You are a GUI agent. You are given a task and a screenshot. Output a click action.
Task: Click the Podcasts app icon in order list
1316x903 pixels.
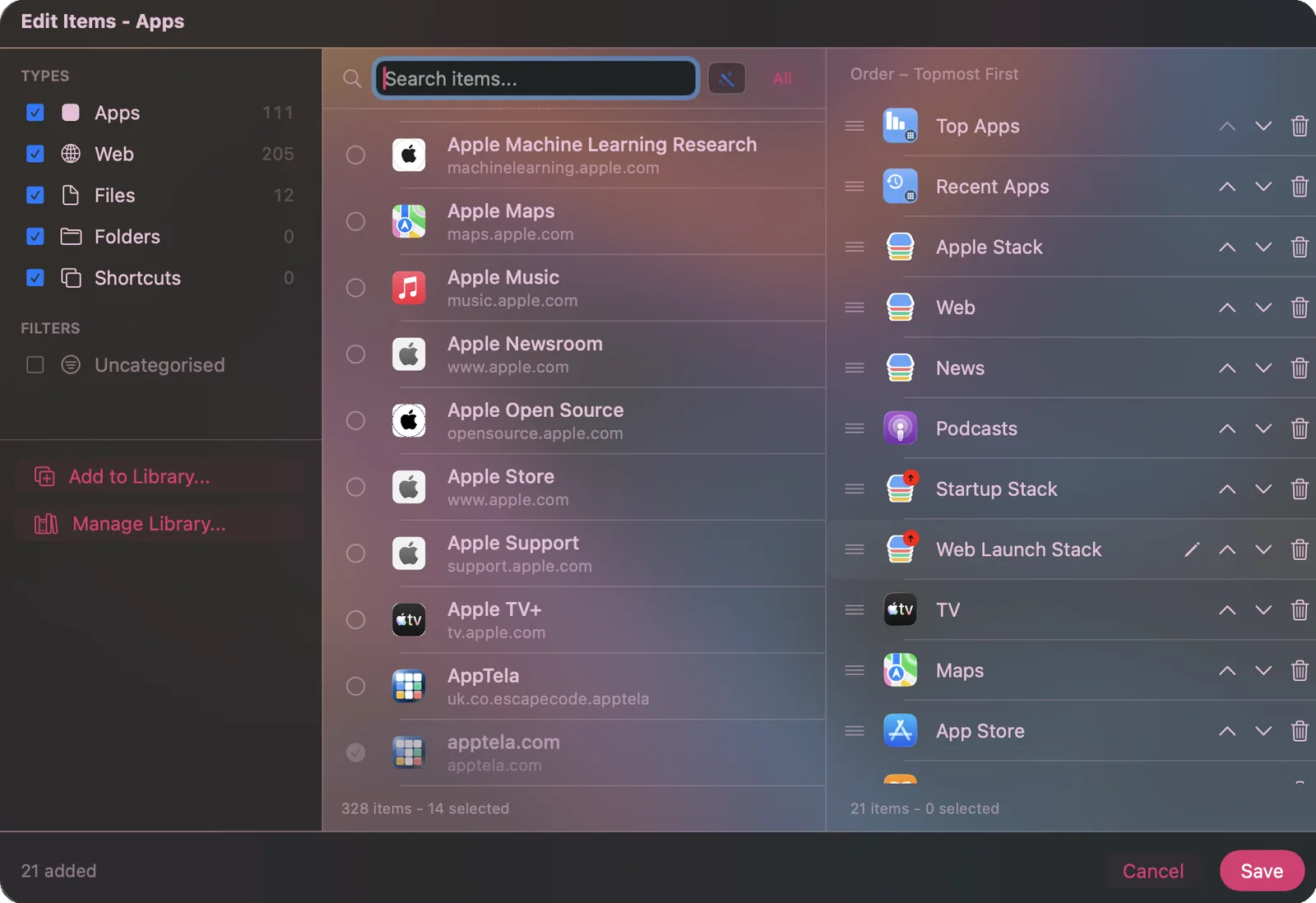[x=900, y=428]
